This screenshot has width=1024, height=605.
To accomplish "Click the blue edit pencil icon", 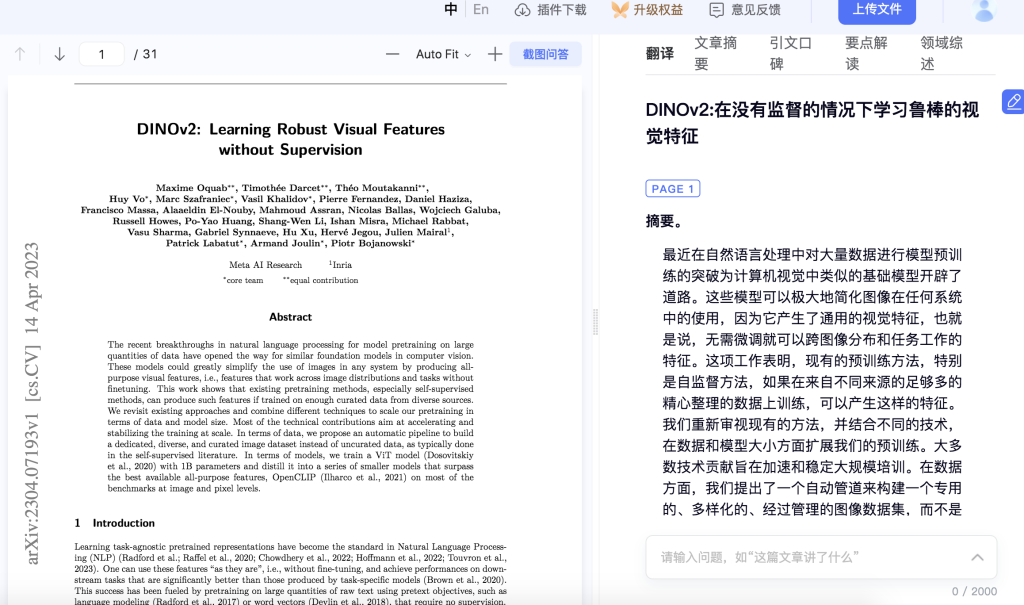I will [x=1013, y=102].
